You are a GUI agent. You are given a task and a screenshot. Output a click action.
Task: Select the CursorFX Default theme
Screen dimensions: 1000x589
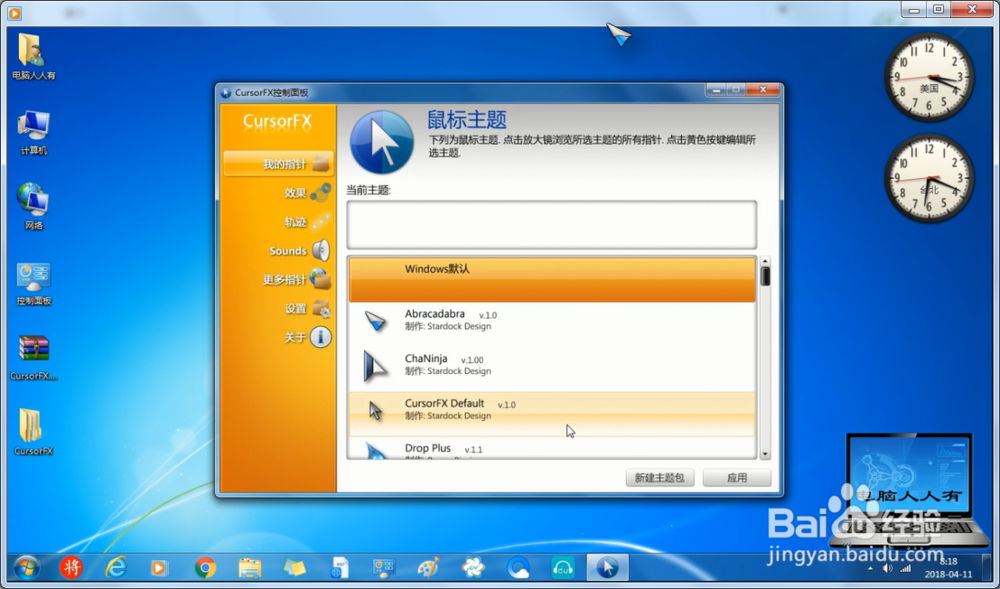click(552, 414)
